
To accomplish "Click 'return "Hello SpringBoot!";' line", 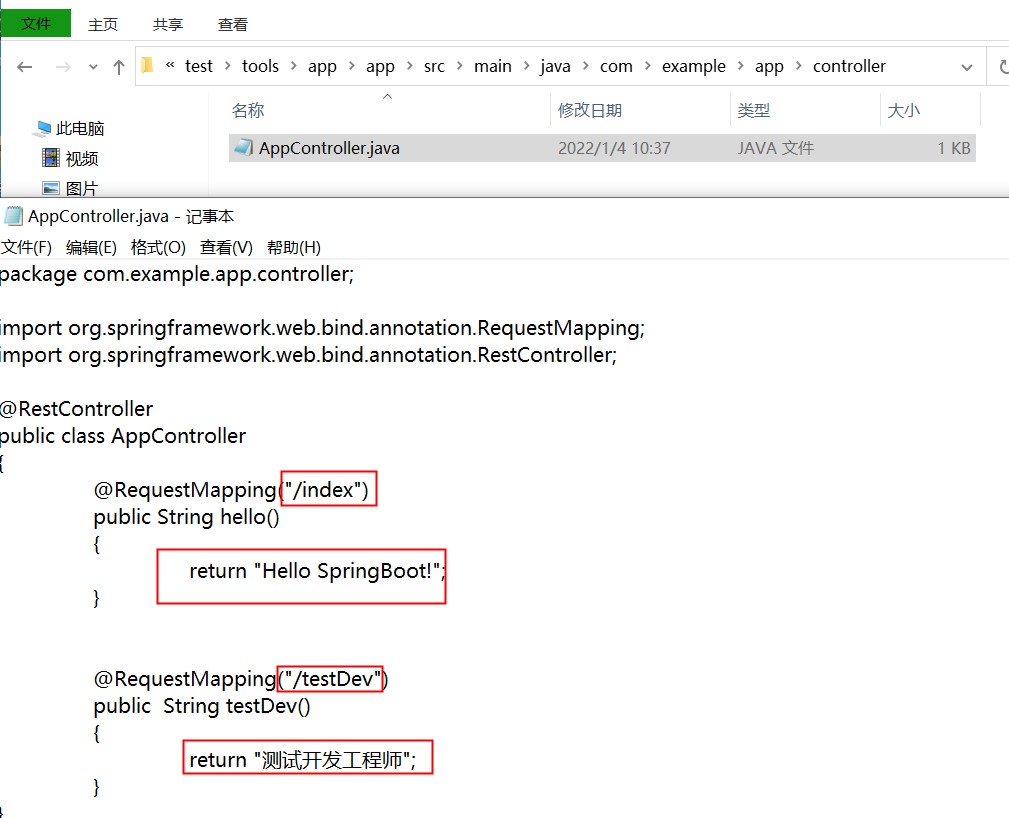I will tap(317, 572).
